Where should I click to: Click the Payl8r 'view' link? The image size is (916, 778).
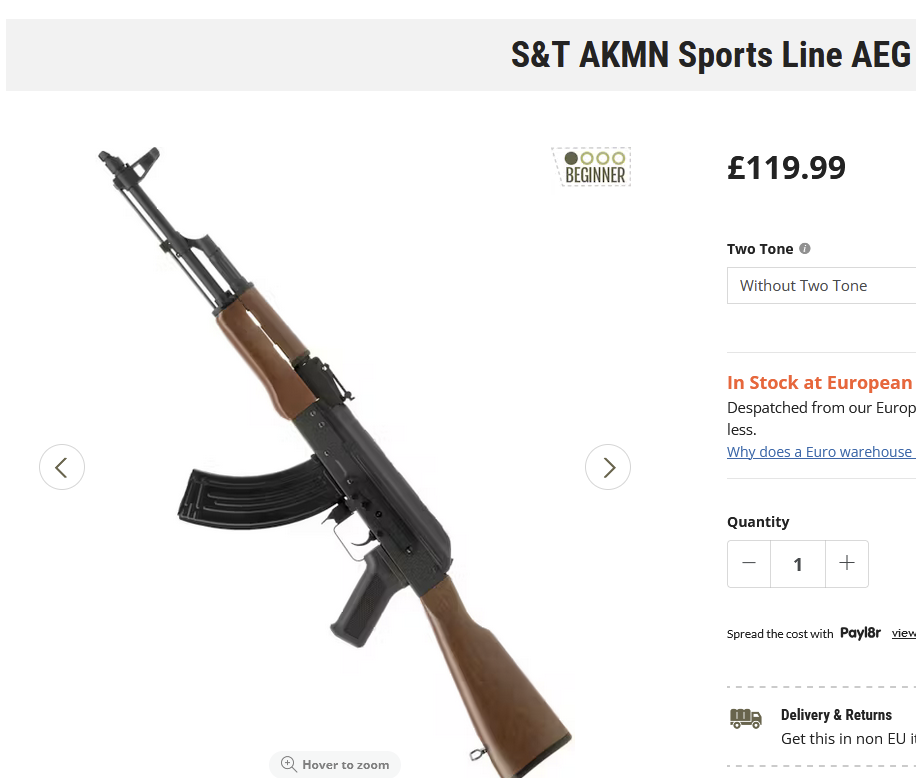pyautogui.click(x=904, y=633)
